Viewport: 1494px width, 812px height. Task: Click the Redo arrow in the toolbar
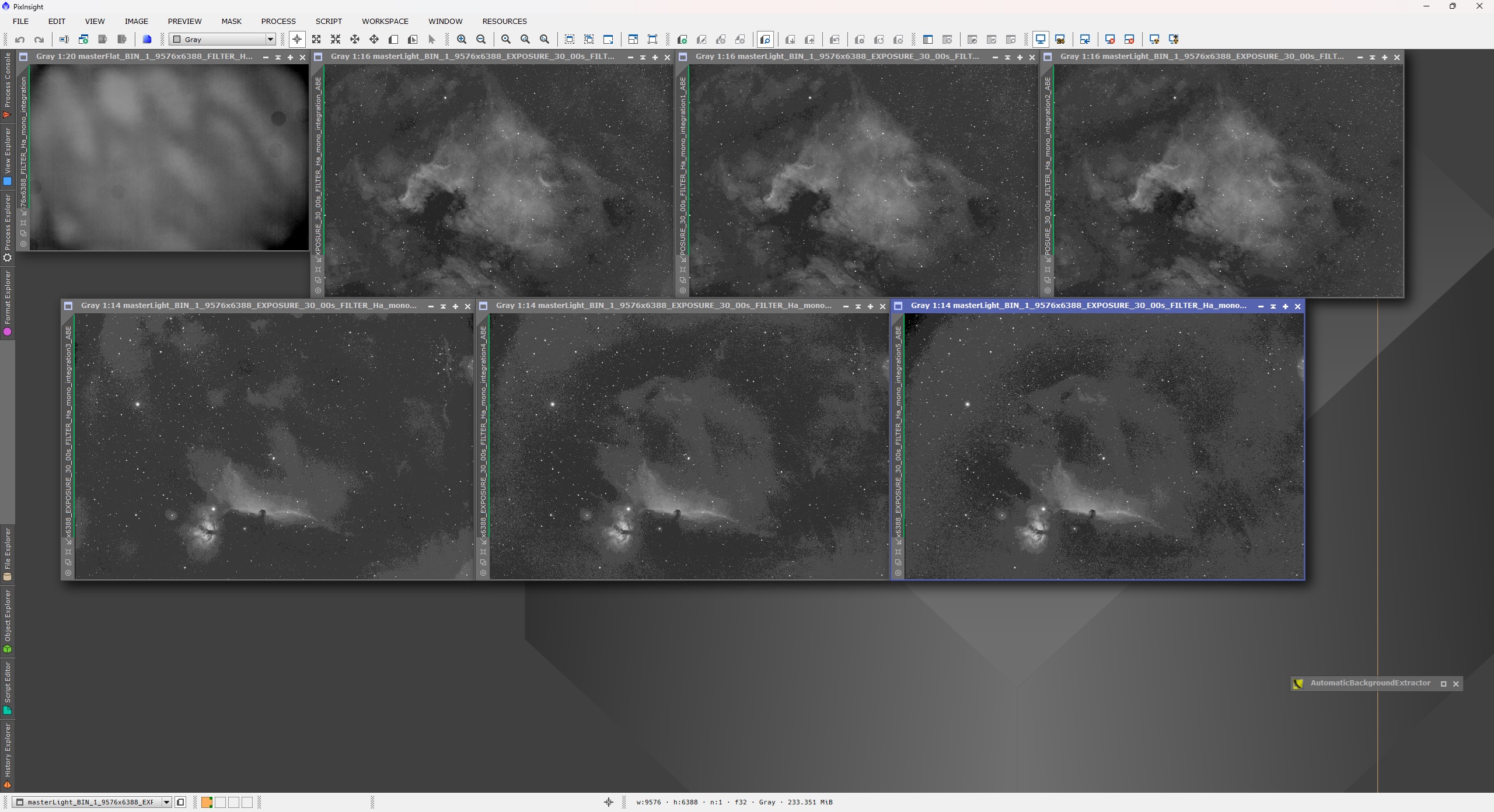(39, 40)
